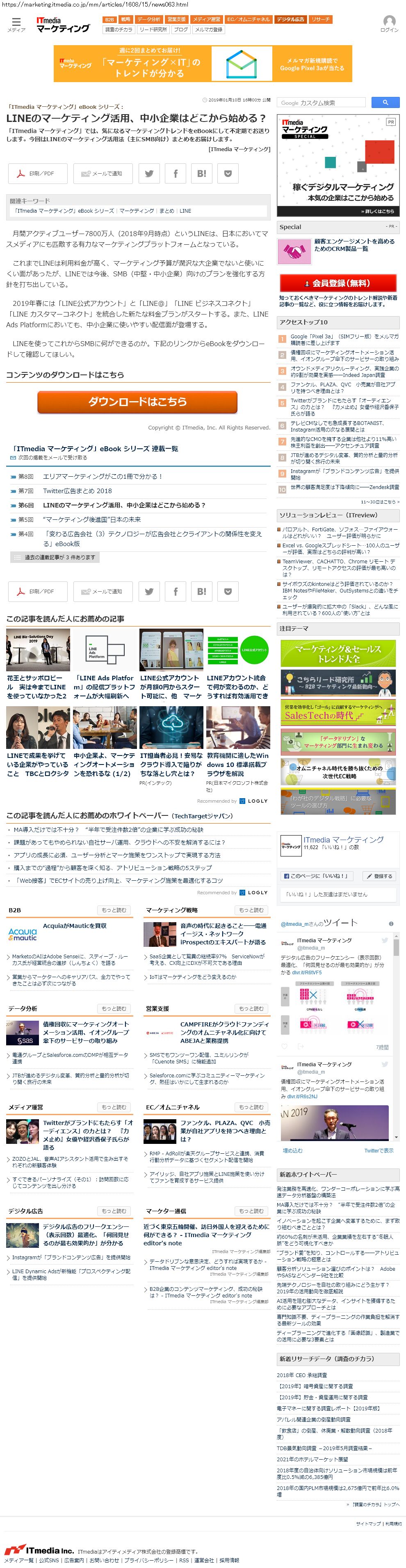Viewport: 406px width, 1568px height.
Task: Open the マーケティング&セールス トレンド大全 banner
Action: (x=338, y=654)
